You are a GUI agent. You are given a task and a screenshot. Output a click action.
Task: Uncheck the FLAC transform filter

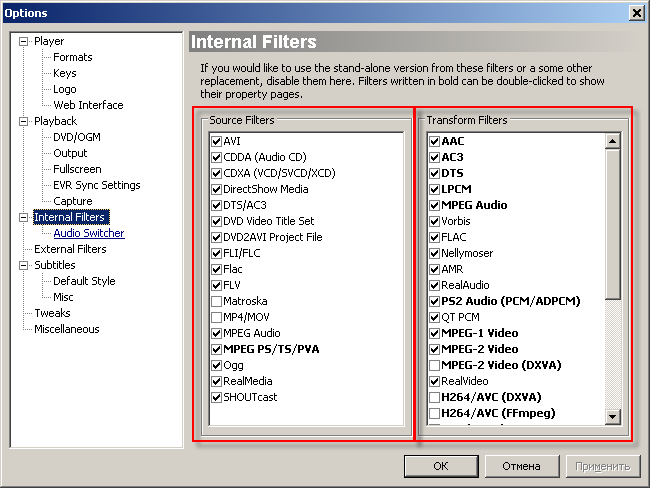click(x=434, y=237)
